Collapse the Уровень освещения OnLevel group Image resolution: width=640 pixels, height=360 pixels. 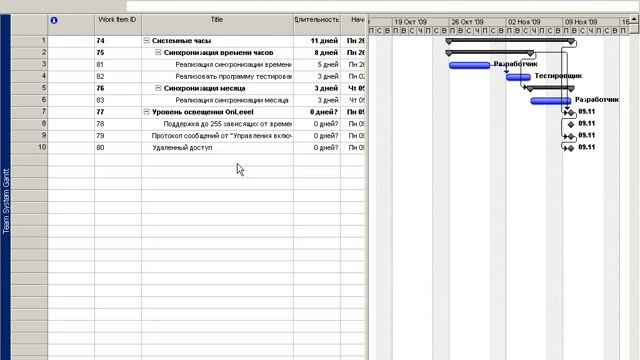pos(147,111)
